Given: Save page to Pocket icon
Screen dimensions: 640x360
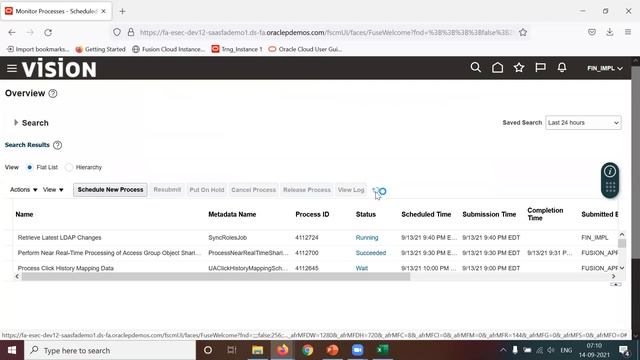Looking at the screenshot, I should 592,32.
